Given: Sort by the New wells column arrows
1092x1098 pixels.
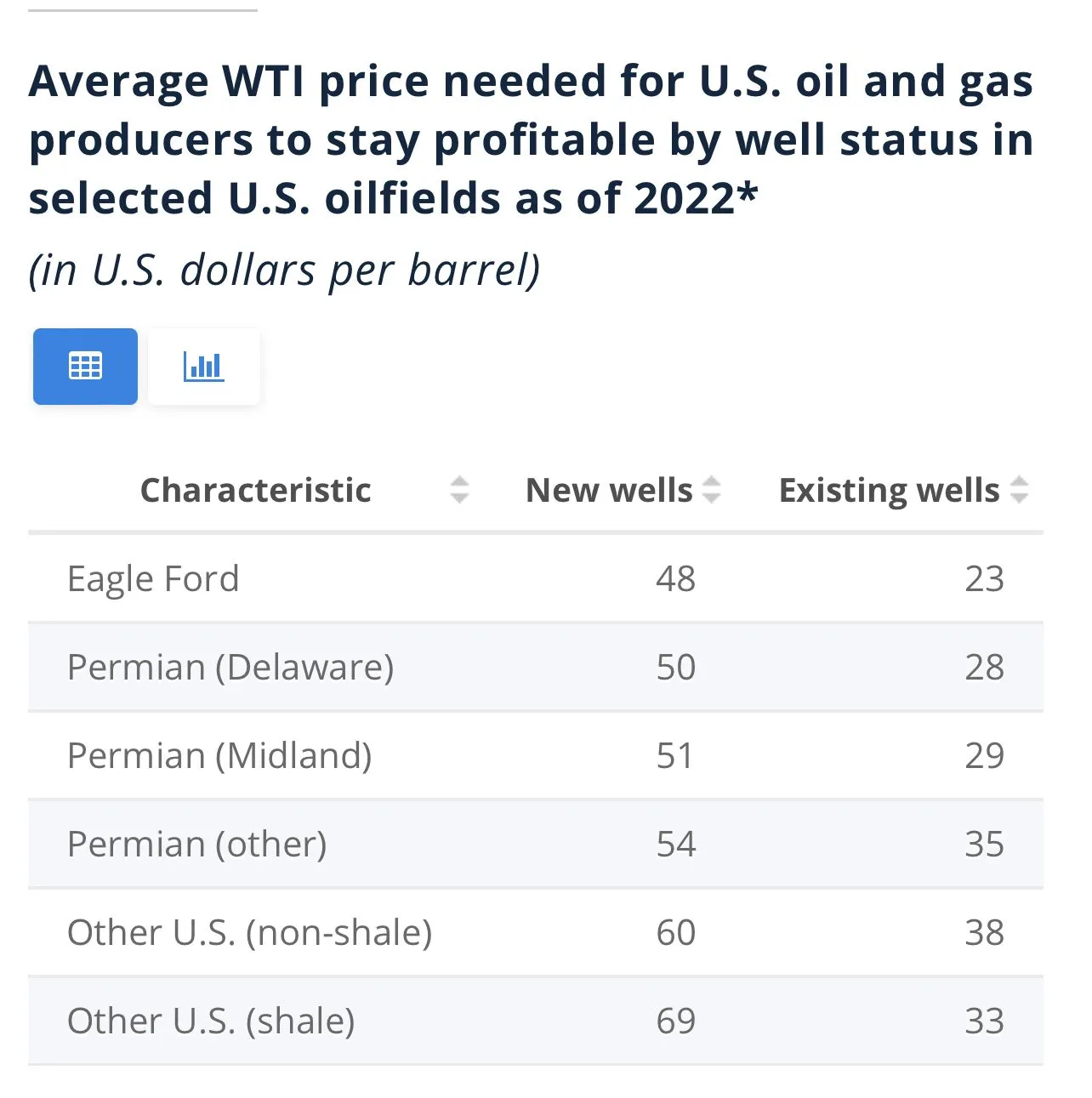Looking at the screenshot, I should tap(711, 490).
